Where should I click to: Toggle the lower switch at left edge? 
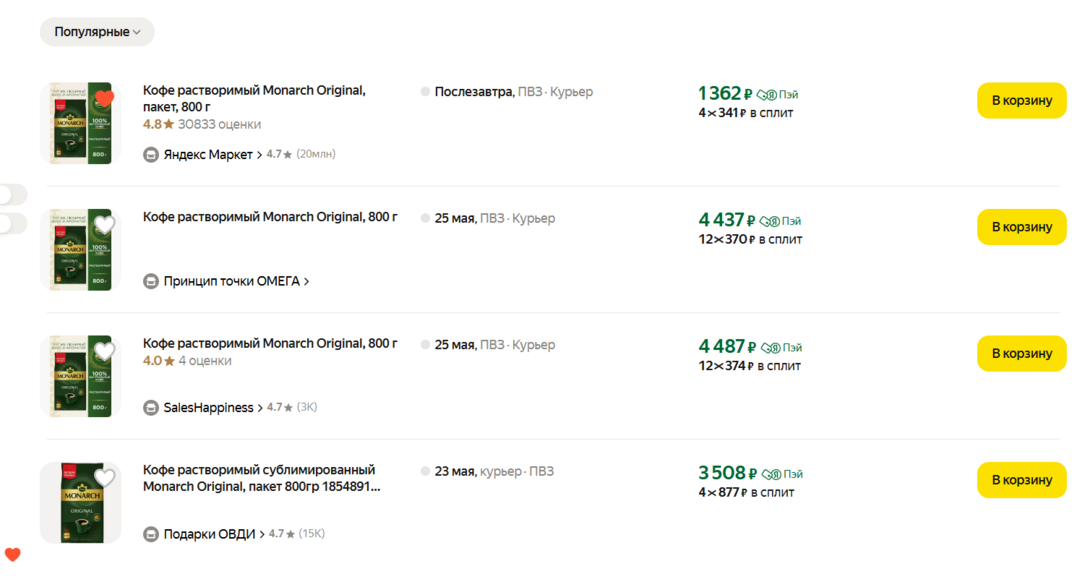point(13,224)
